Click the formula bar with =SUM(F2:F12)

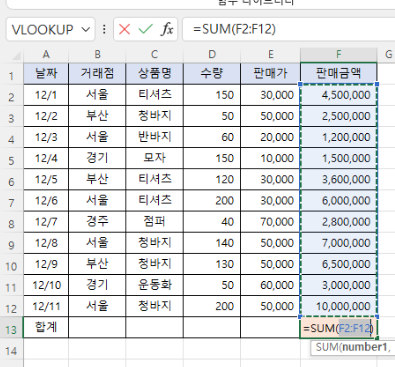click(289, 29)
